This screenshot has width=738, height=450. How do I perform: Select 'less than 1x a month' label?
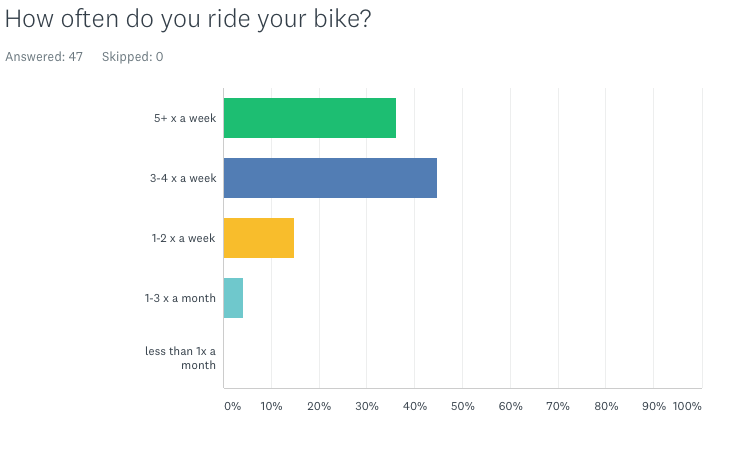180,358
